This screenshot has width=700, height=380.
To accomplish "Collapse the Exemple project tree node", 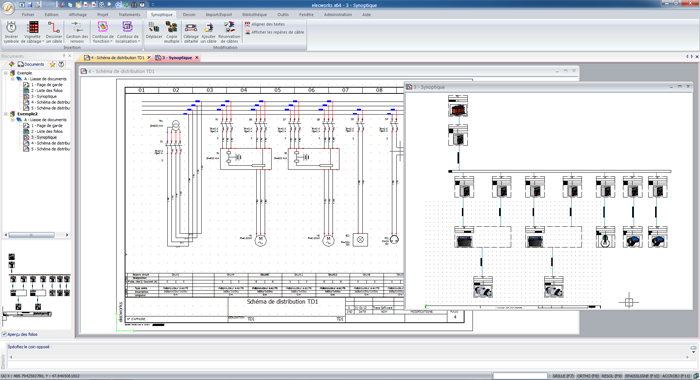I will click(6, 73).
